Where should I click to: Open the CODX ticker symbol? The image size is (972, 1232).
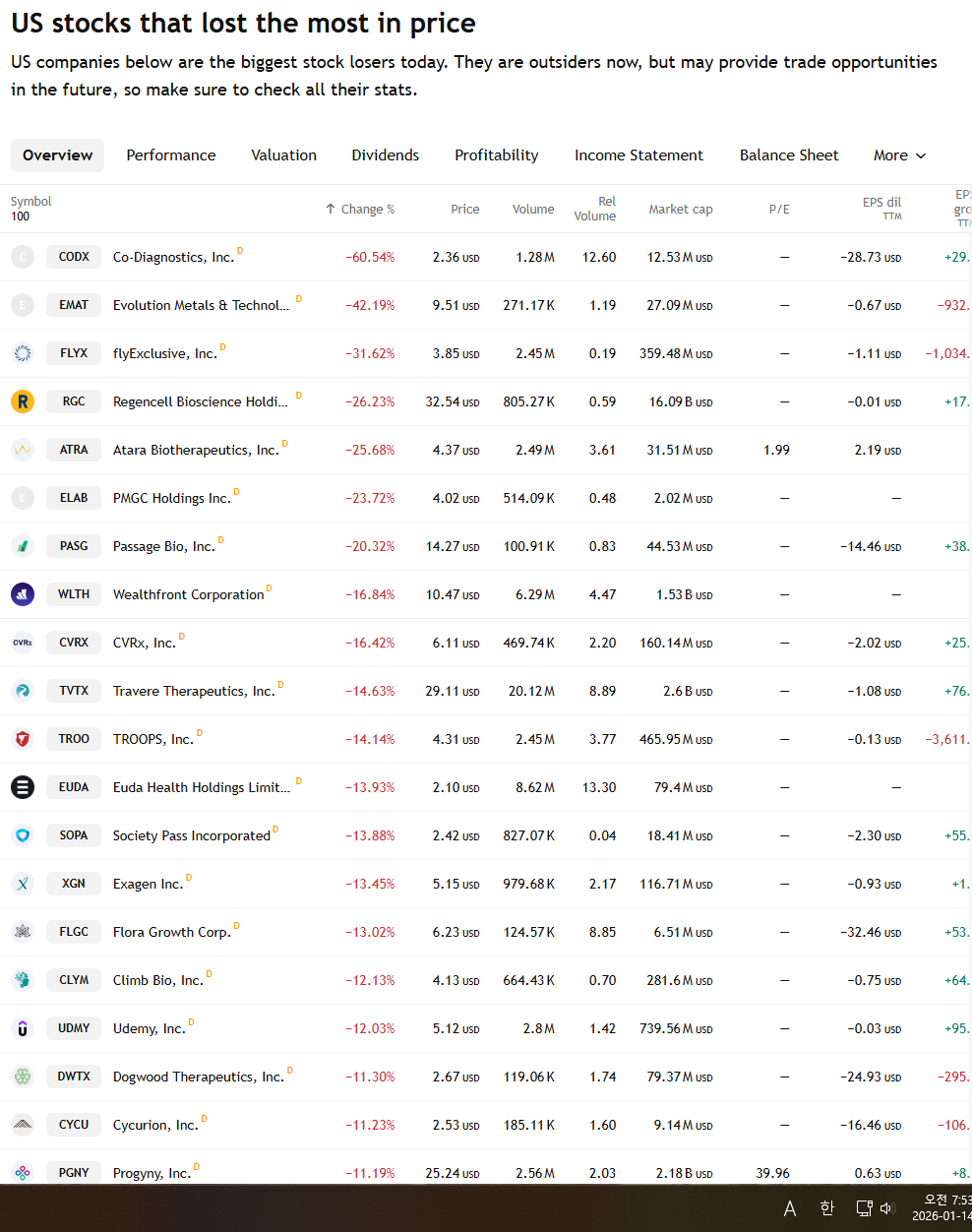74,257
